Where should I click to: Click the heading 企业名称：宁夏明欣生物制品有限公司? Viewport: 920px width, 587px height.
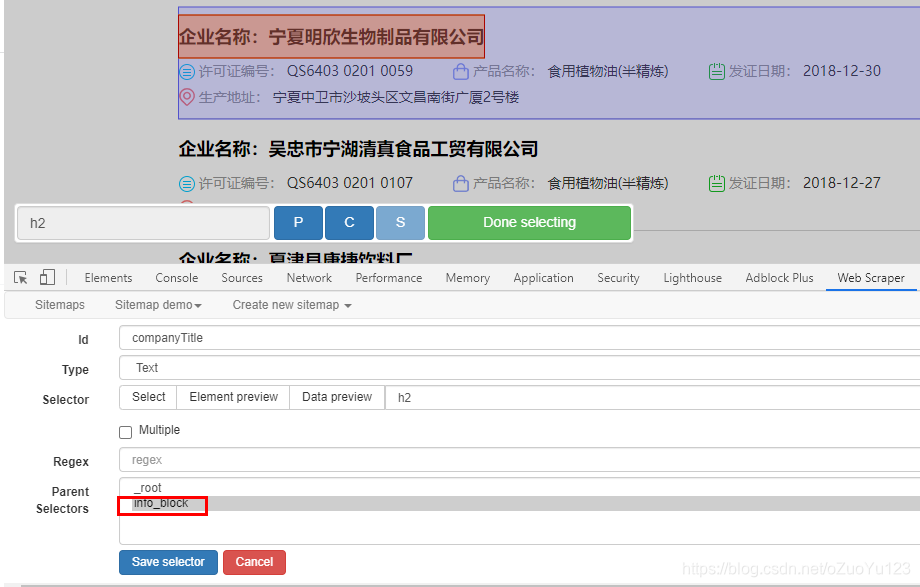click(x=332, y=37)
